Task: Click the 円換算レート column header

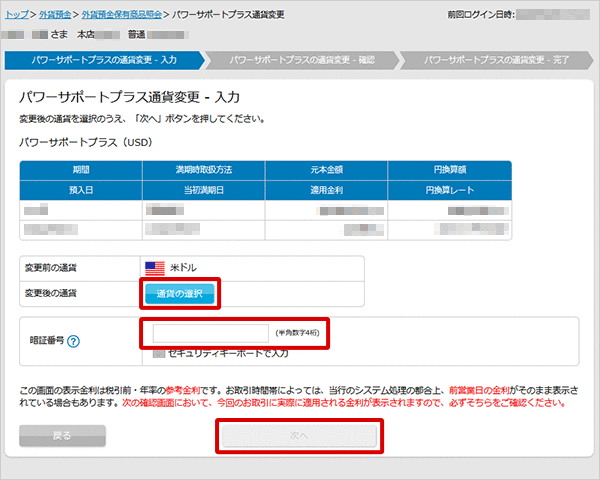Action: [449, 190]
